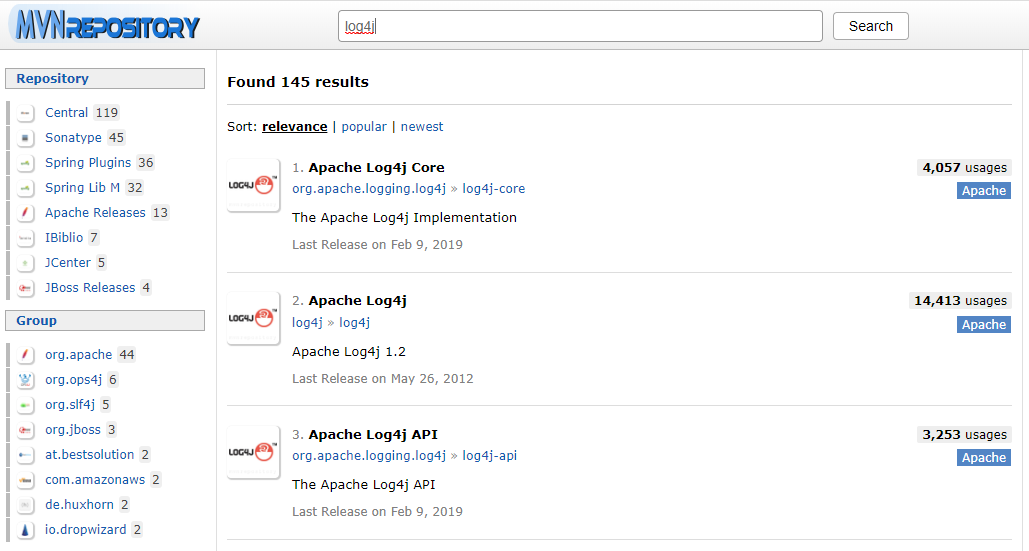Focus the log4j search input field
1029x551 pixels.
[x=580, y=26]
